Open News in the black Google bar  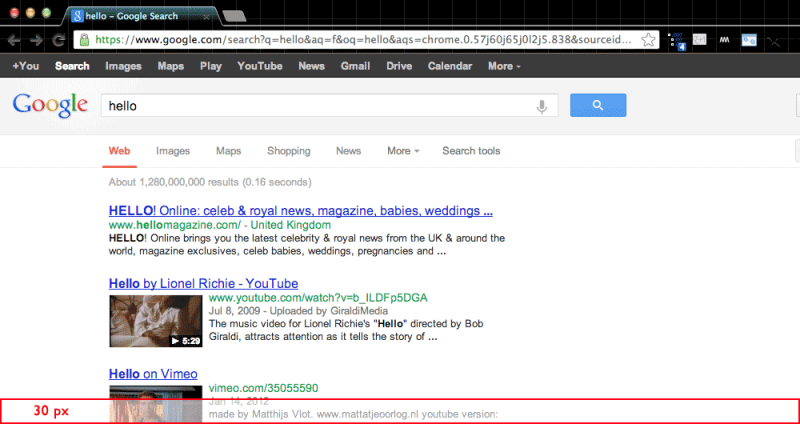point(311,66)
